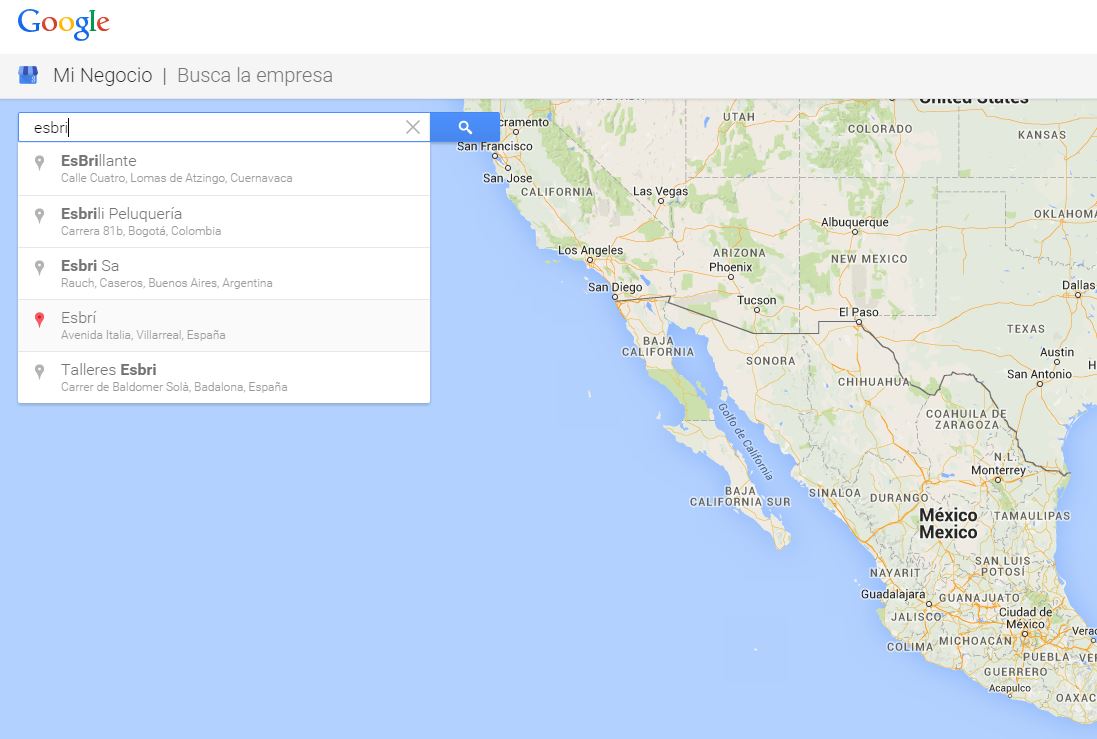
Task: Click the blue magnifier search button
Action: click(x=465, y=127)
